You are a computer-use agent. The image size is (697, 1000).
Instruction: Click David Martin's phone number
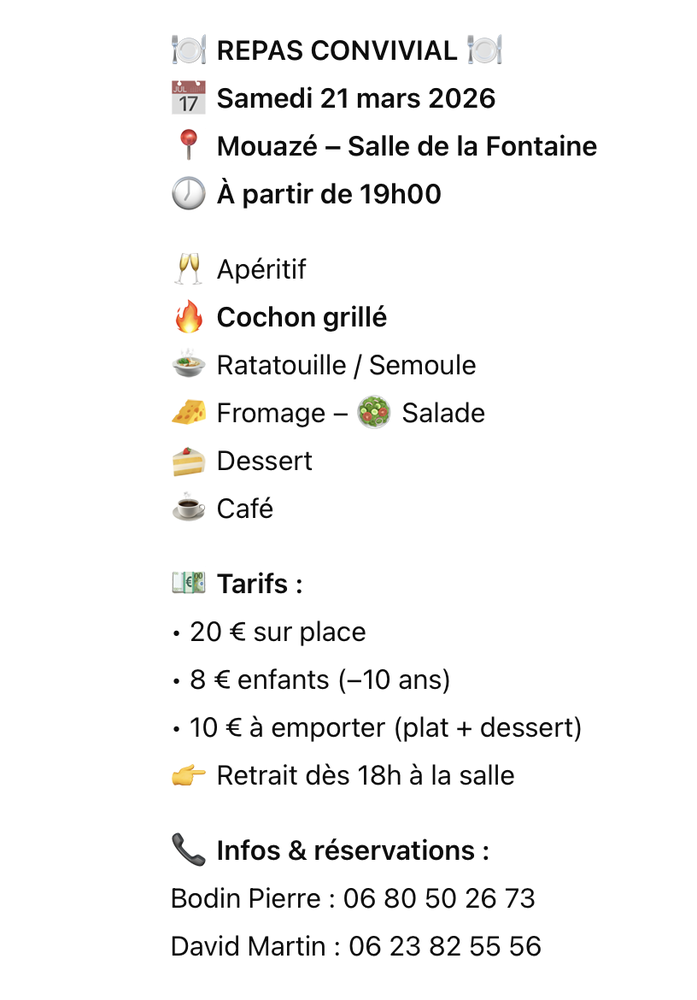445,946
